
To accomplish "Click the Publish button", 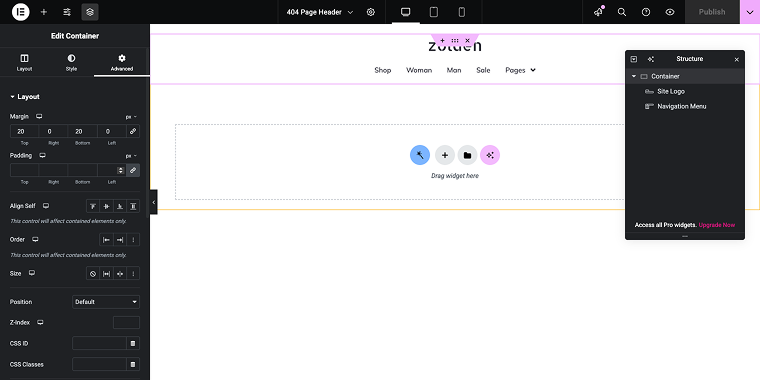I will point(712,12).
